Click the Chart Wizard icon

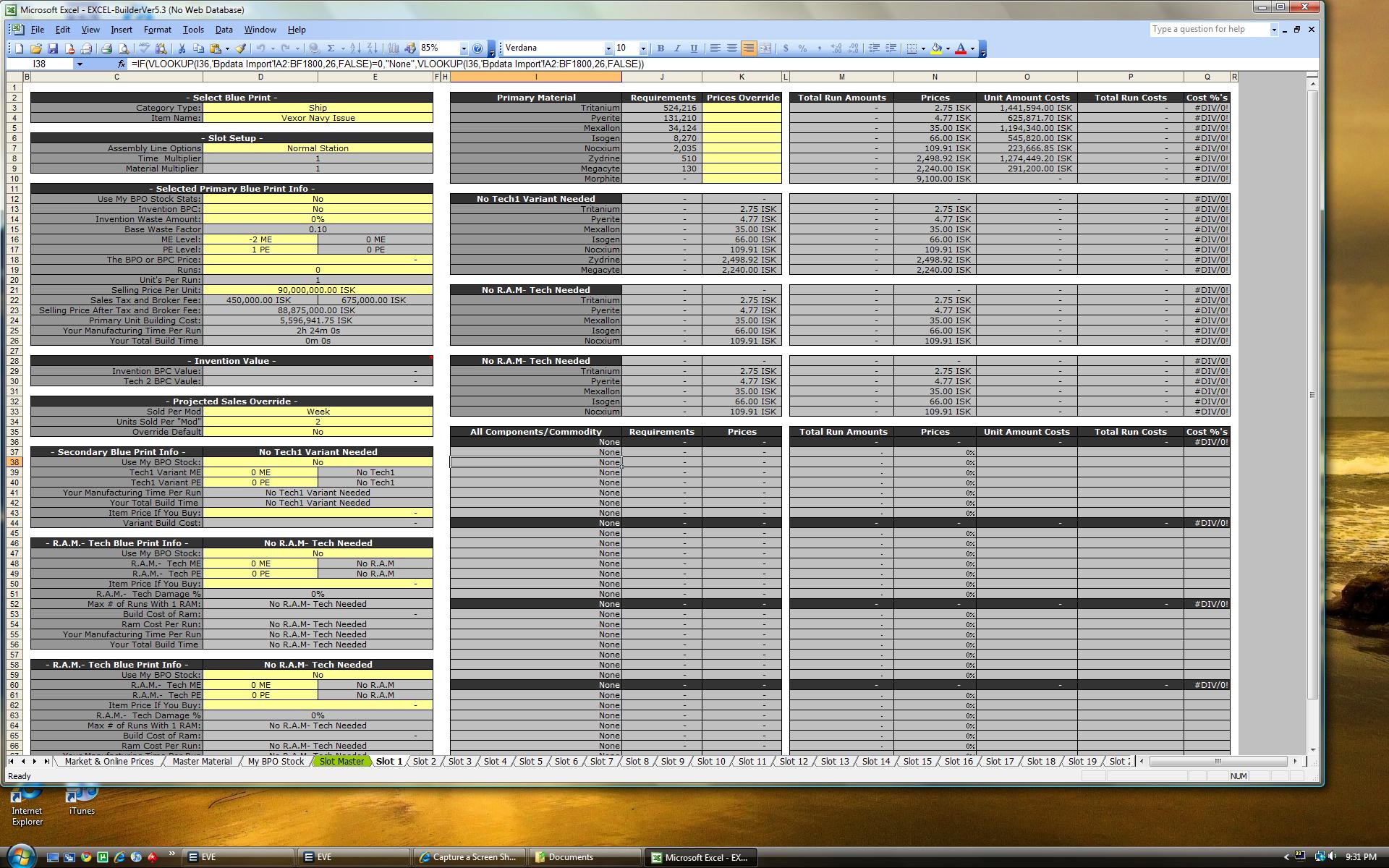pyautogui.click(x=393, y=48)
